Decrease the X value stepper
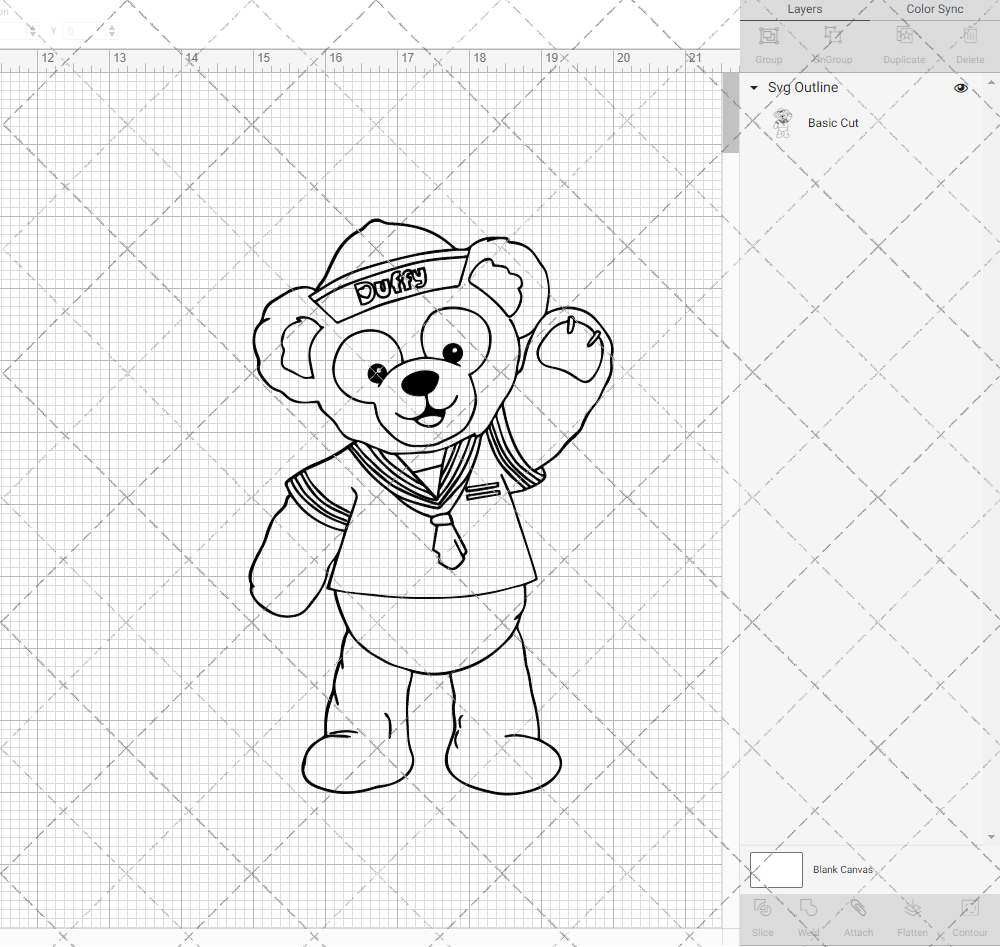 (33, 34)
